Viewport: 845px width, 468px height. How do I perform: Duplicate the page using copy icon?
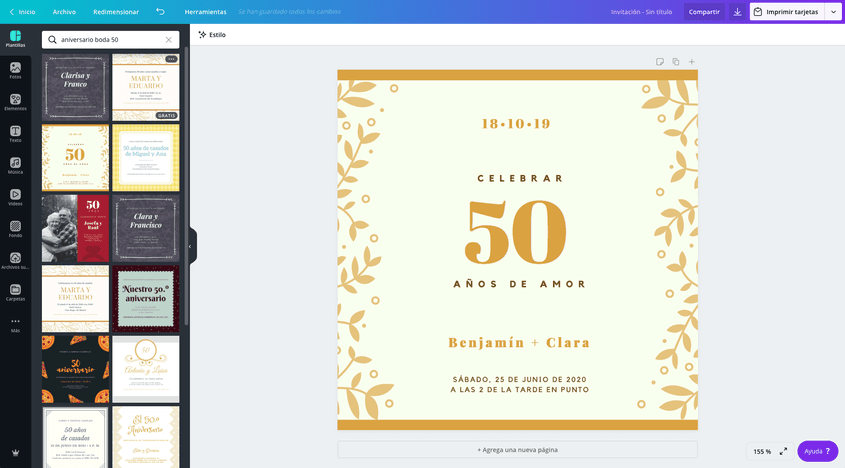coord(675,62)
